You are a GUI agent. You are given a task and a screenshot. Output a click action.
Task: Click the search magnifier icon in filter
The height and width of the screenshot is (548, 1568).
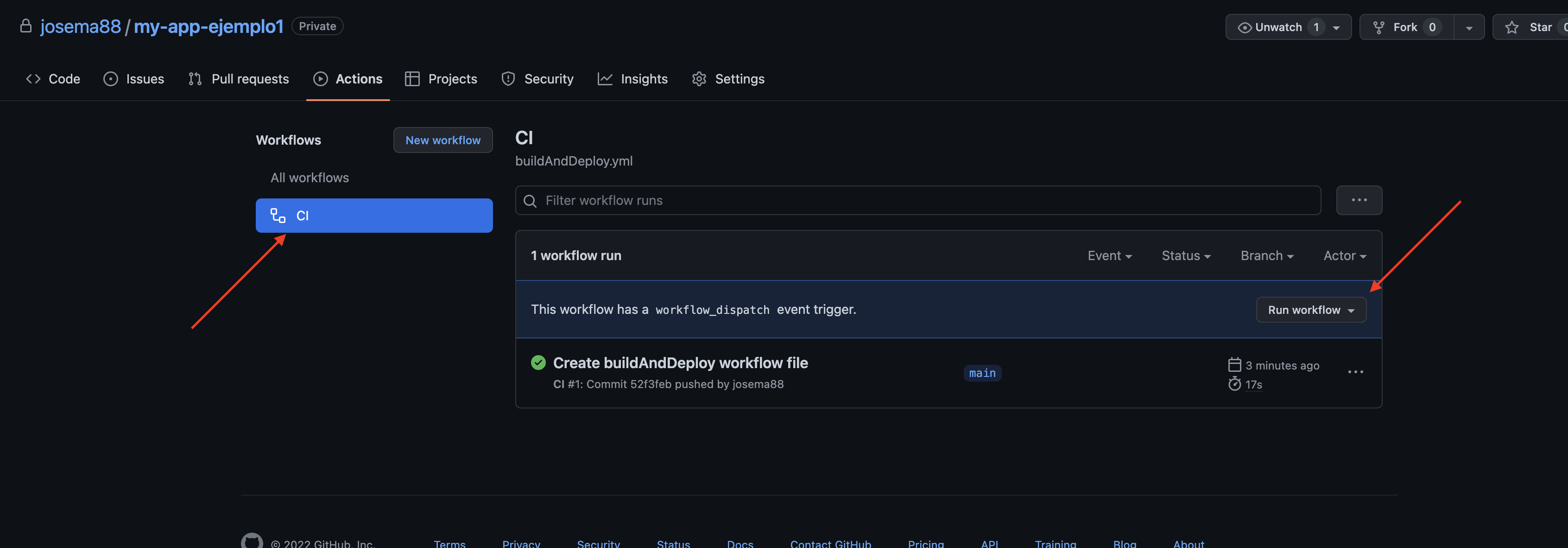click(x=530, y=201)
